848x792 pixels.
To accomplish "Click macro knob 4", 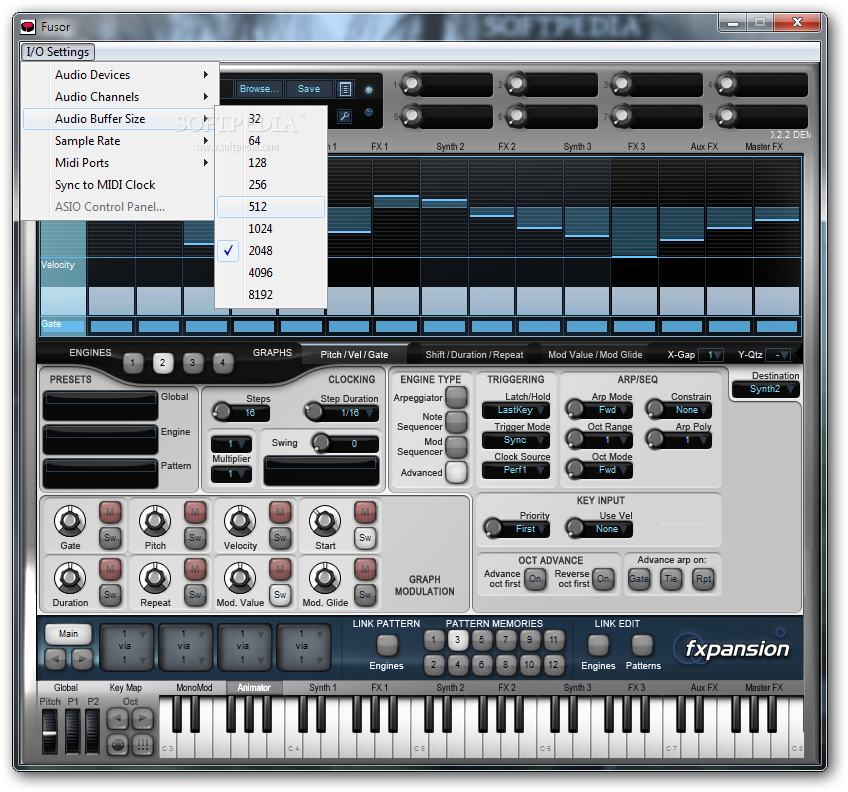I will coord(727,83).
